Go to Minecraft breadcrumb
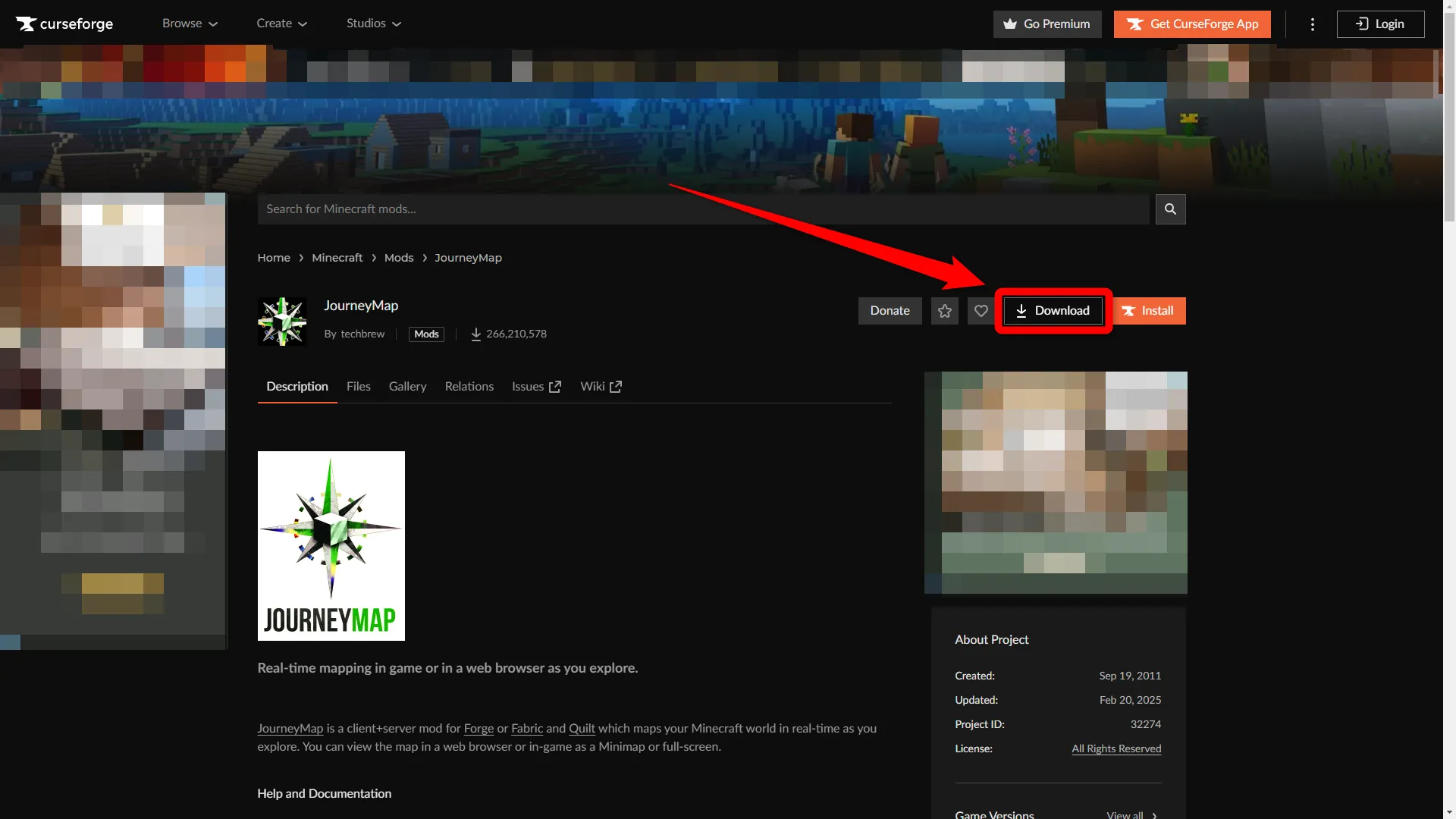 (337, 258)
